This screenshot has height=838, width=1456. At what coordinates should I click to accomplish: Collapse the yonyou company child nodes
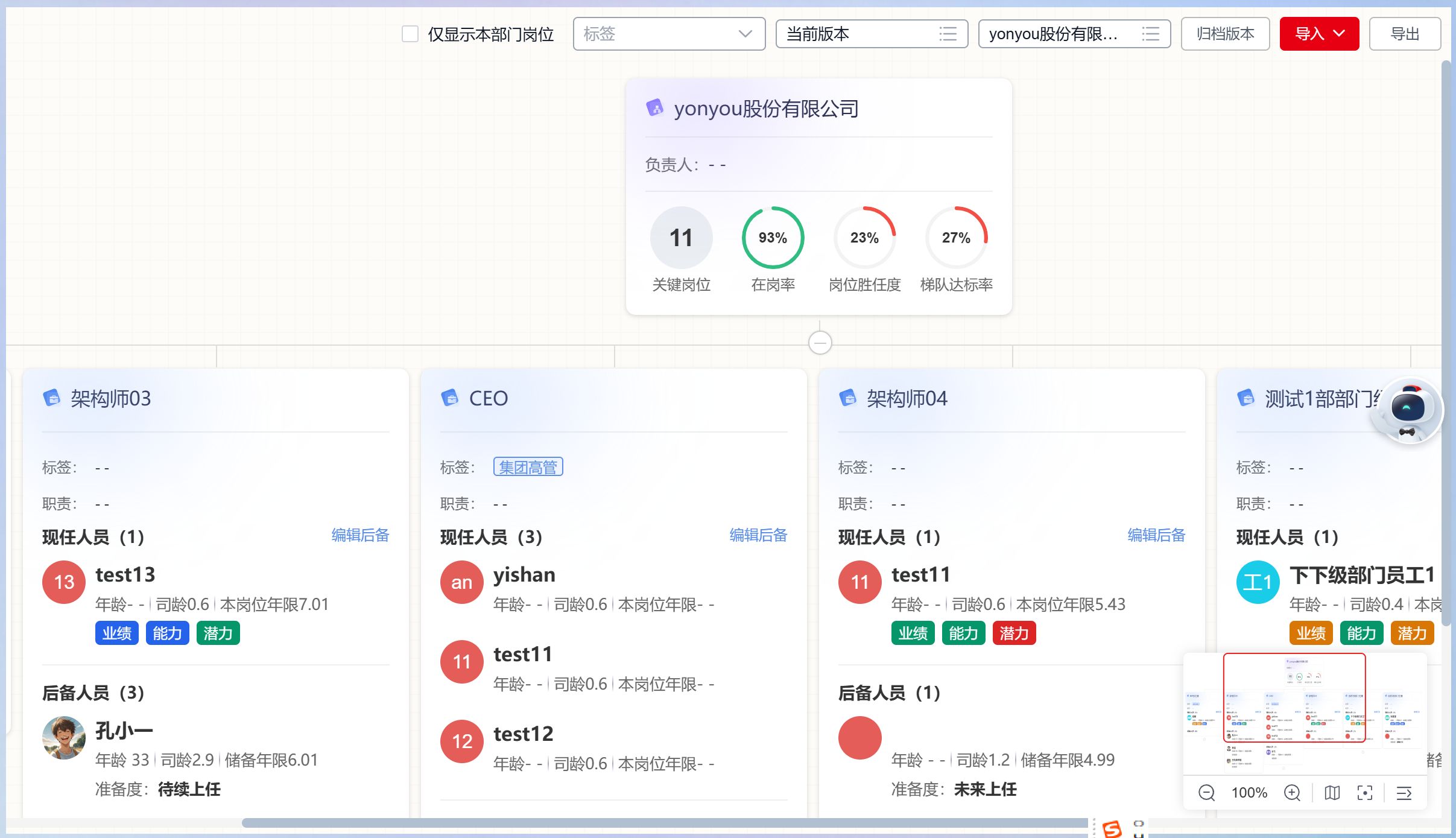pos(820,343)
